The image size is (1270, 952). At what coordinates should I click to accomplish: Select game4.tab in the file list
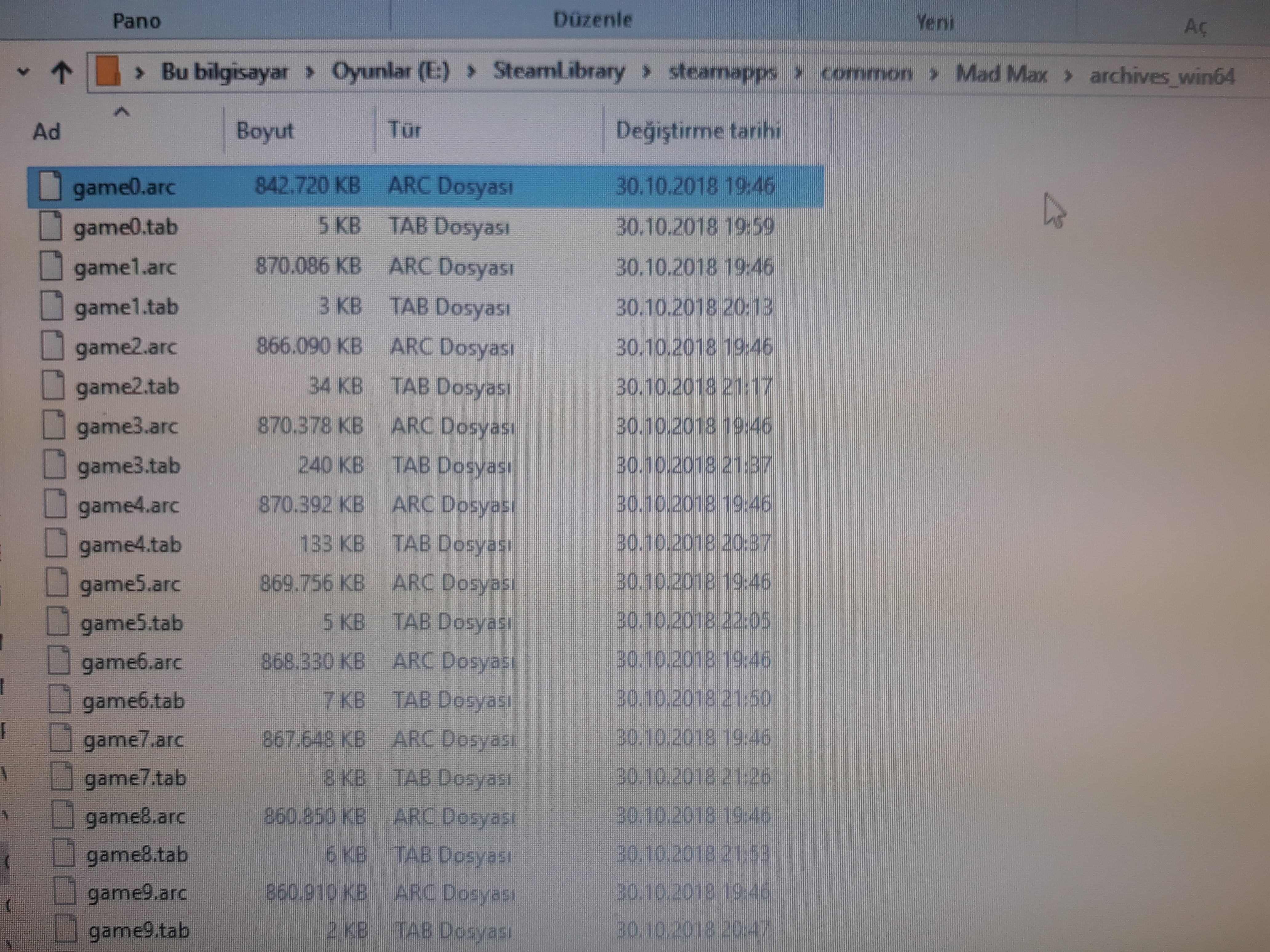tap(130, 544)
